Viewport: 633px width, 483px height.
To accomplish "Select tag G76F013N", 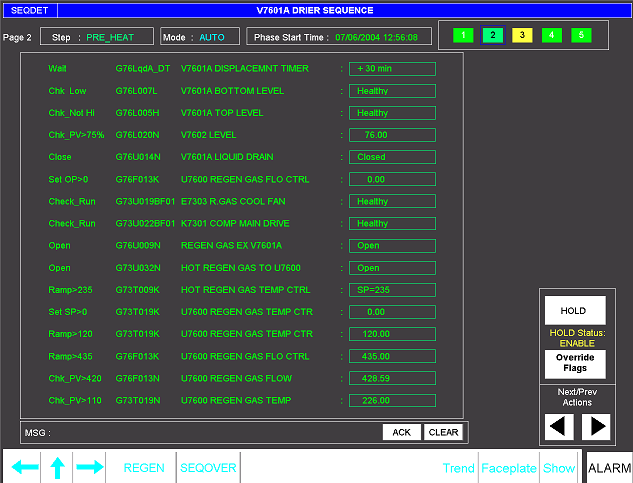I will (x=138, y=378).
